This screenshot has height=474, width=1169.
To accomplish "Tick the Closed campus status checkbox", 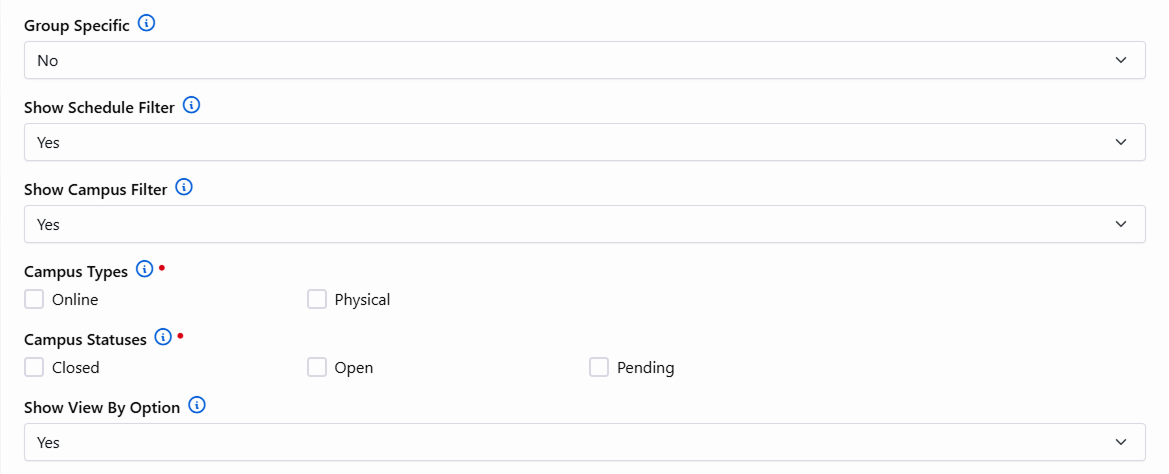I will 35,367.
